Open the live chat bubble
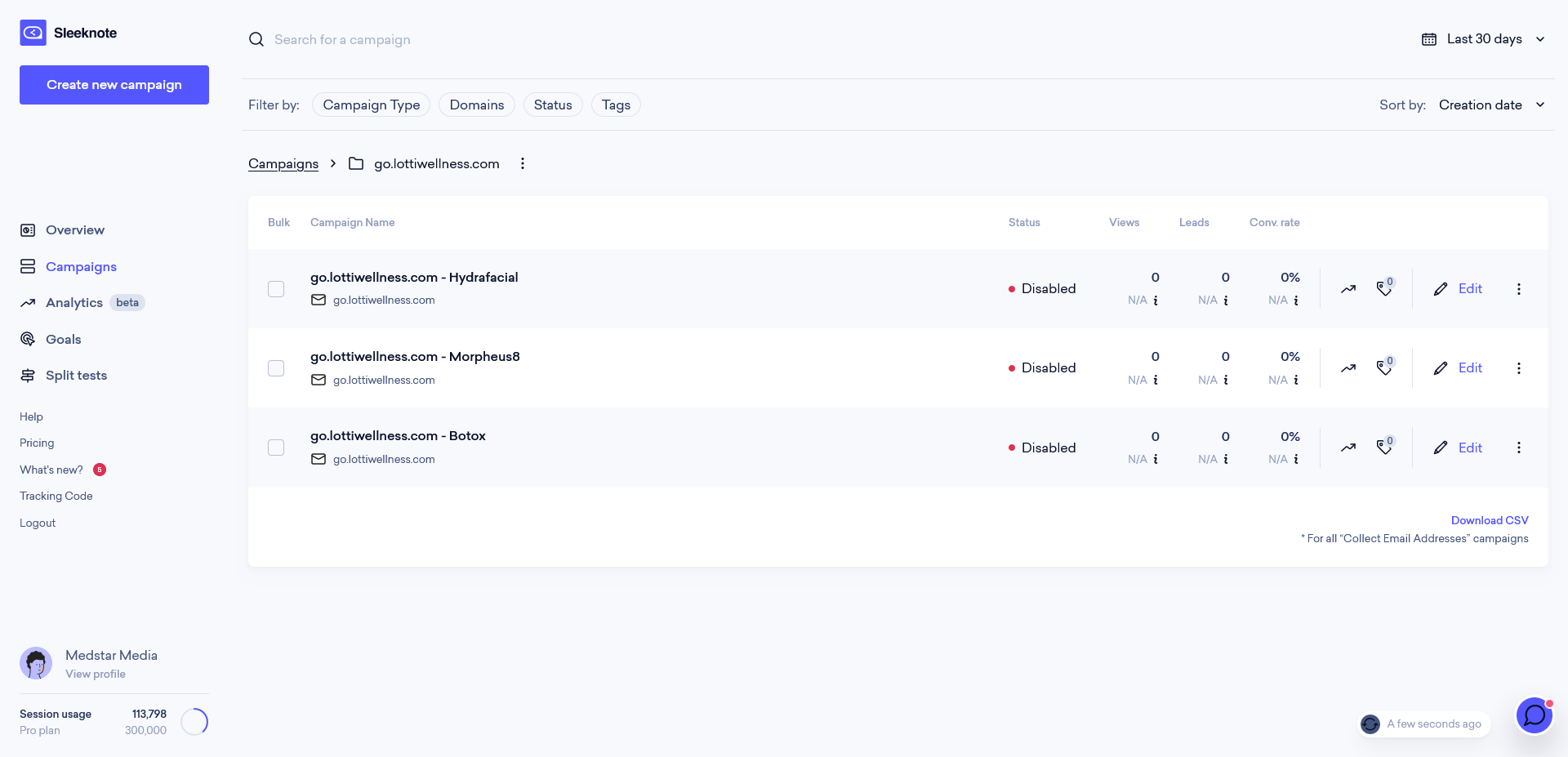 [x=1535, y=715]
